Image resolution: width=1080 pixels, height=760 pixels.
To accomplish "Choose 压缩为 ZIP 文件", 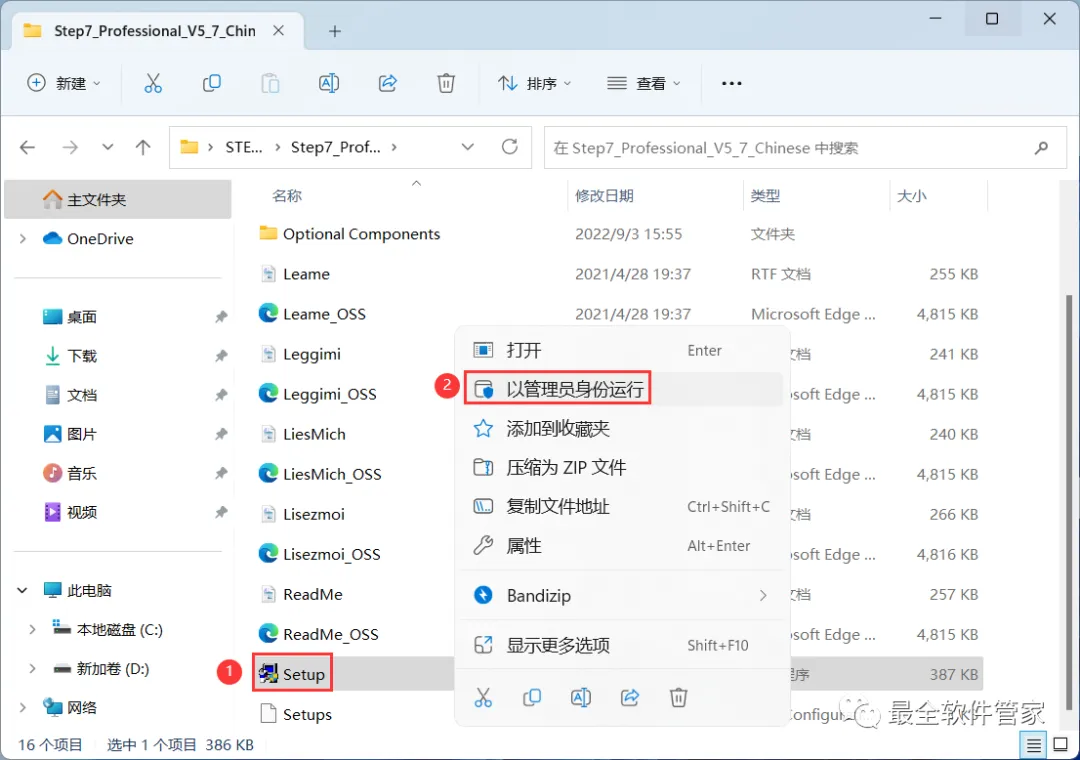I will click(622, 468).
